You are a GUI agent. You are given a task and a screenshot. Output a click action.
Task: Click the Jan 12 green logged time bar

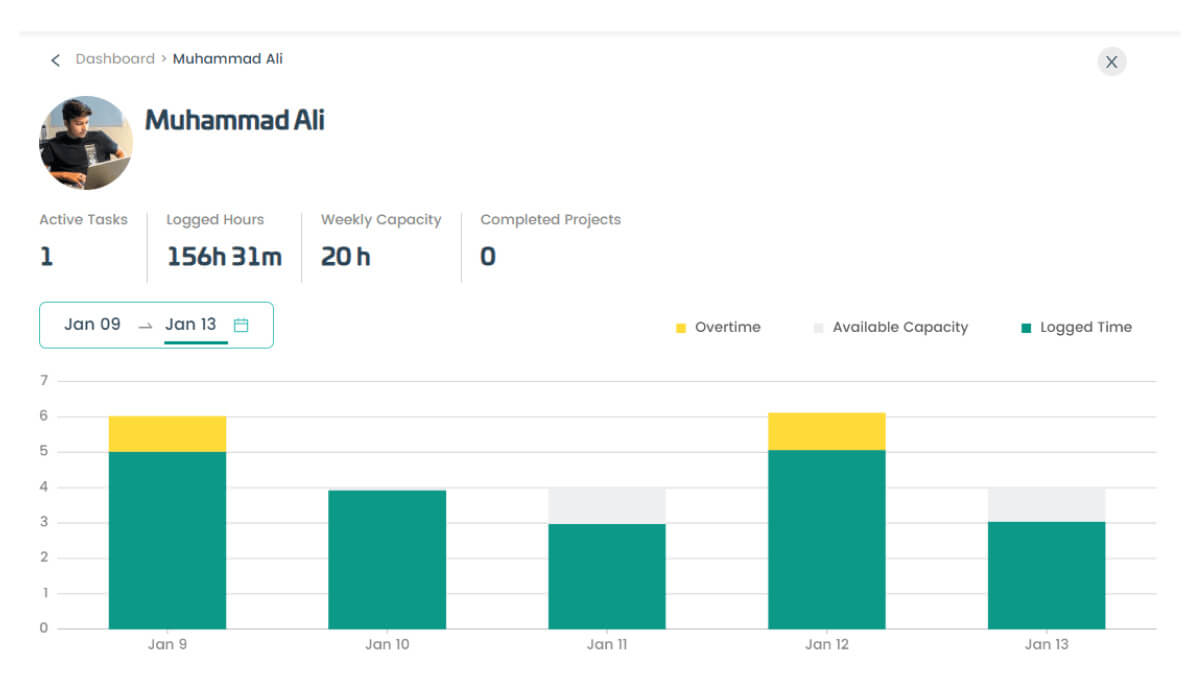tap(826, 539)
